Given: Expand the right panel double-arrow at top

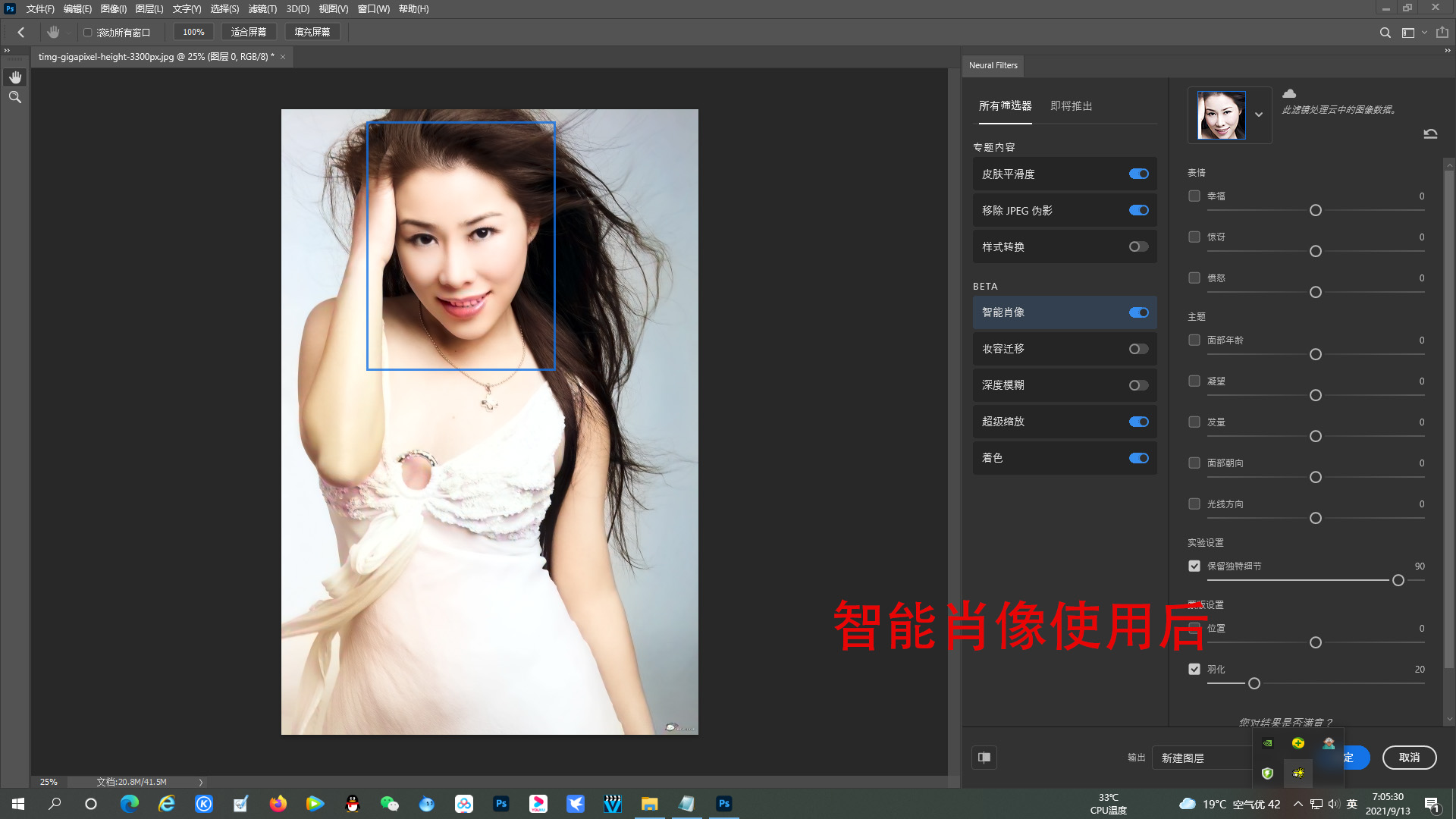Looking at the screenshot, I should coord(1447,51).
